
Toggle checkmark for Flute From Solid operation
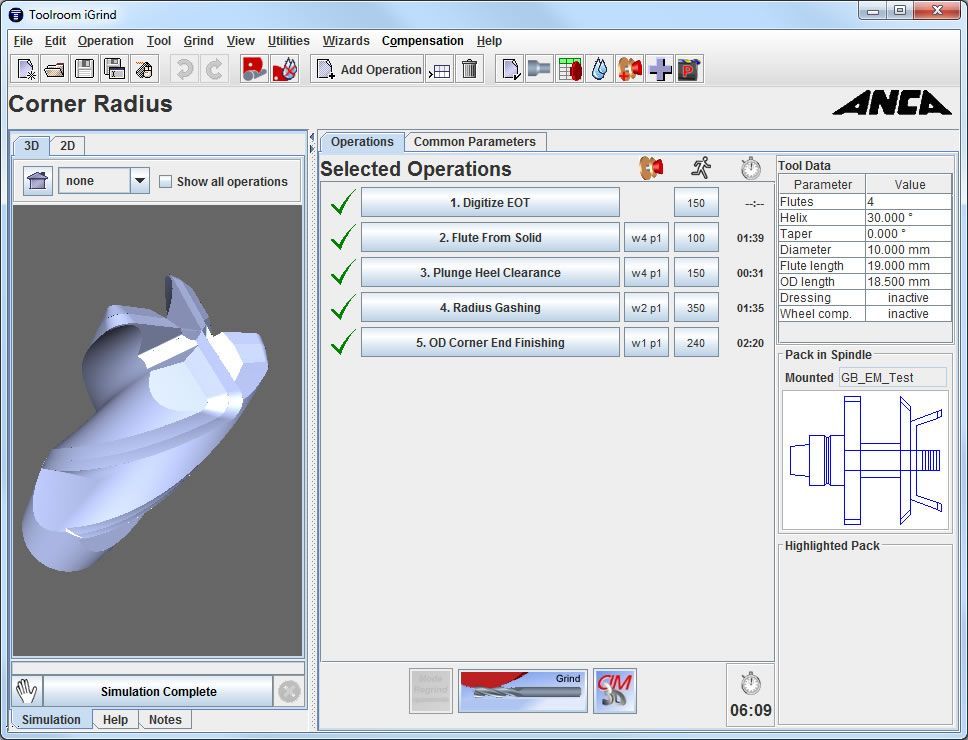pyautogui.click(x=343, y=237)
